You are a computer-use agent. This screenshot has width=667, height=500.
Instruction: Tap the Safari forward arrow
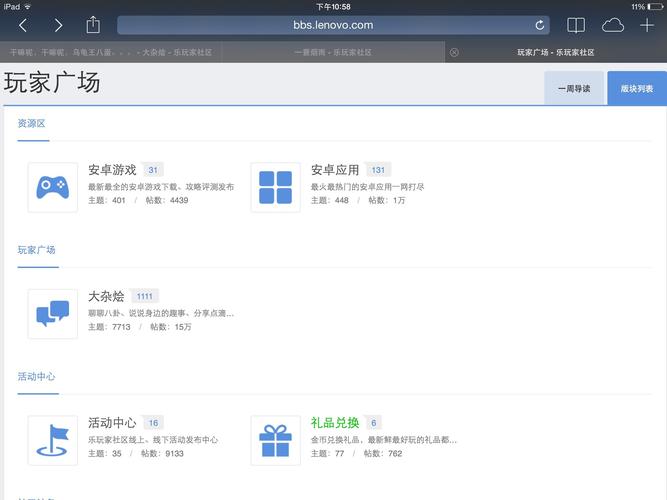coord(58,25)
